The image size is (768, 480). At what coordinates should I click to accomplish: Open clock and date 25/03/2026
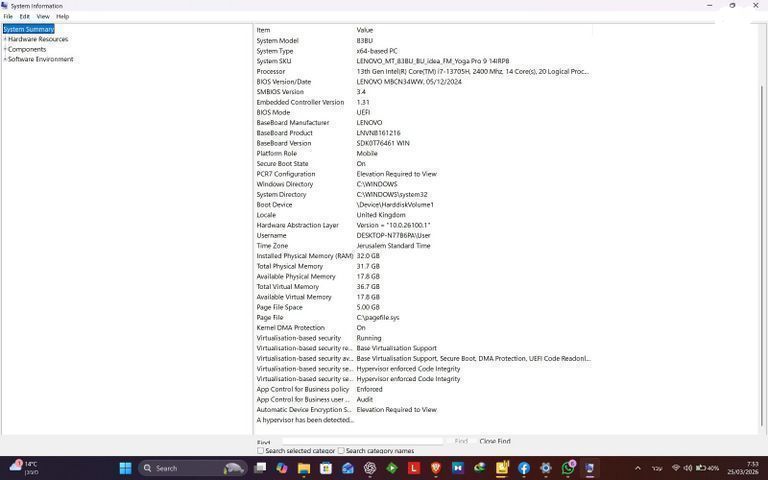click(x=743, y=468)
